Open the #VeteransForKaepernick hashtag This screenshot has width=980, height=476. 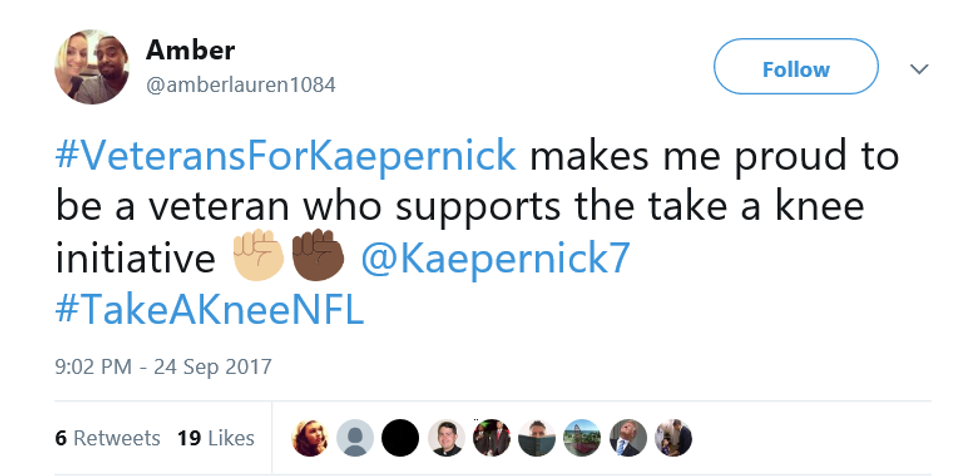tap(287, 156)
